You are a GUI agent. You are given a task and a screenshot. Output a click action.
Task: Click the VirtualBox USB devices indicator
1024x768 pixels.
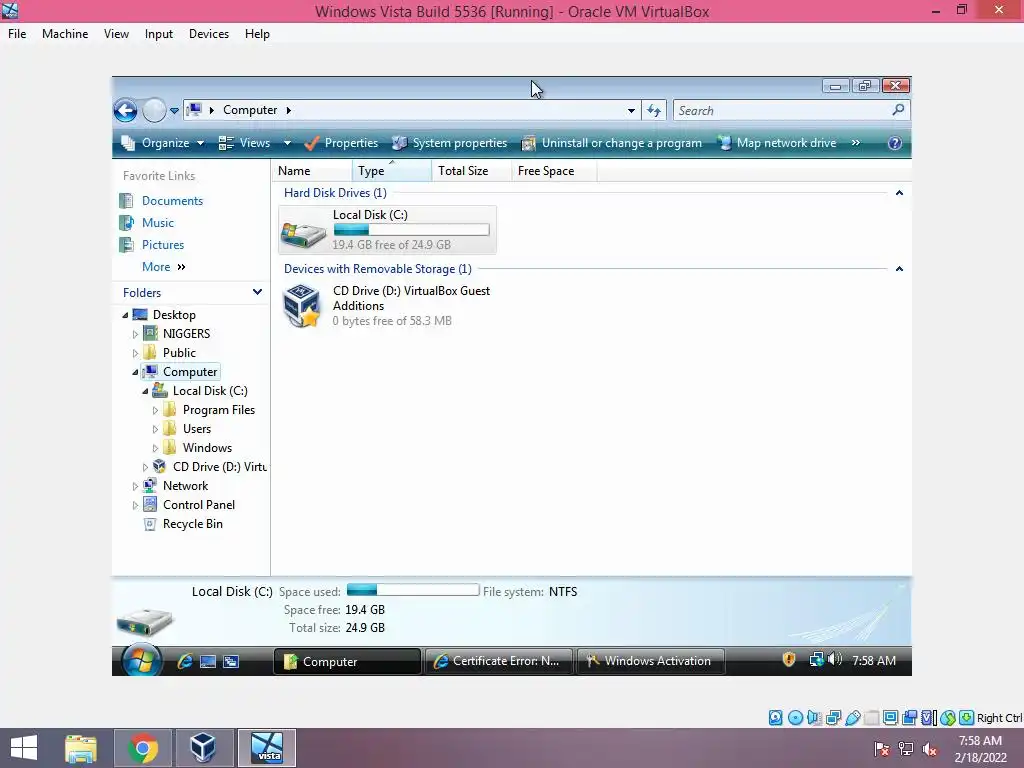coord(852,718)
